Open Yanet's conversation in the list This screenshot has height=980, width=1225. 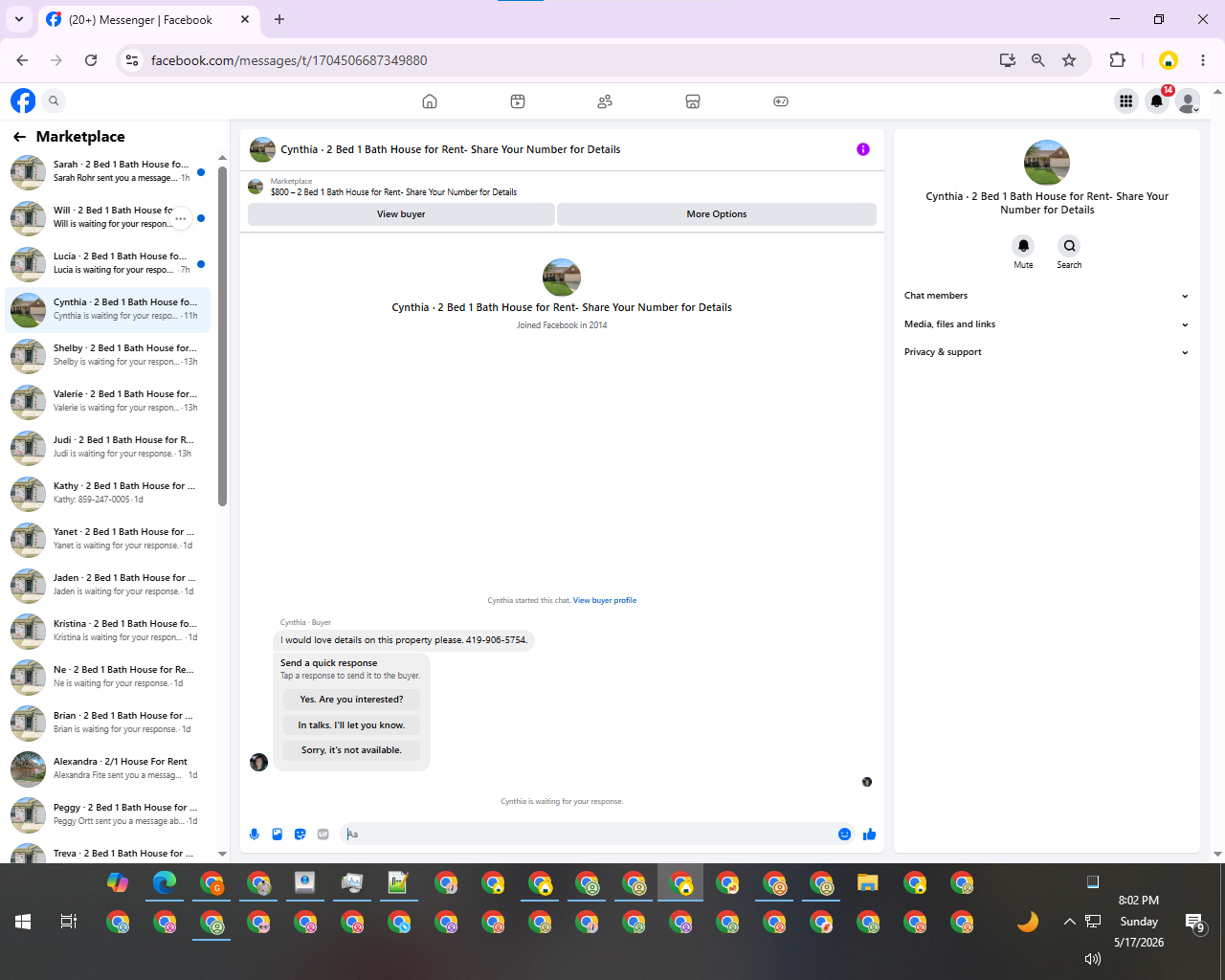point(107,540)
